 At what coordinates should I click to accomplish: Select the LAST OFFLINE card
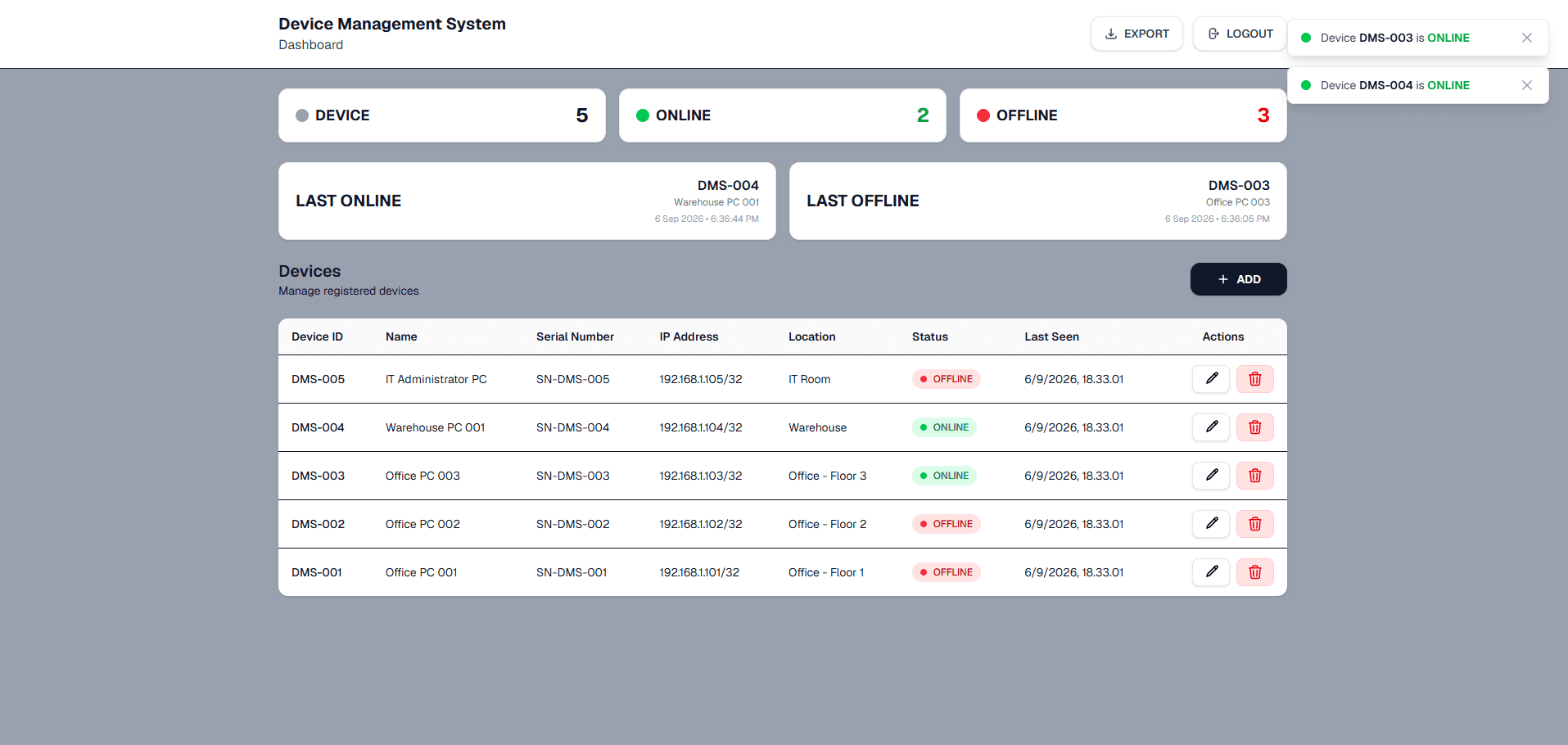1038,201
